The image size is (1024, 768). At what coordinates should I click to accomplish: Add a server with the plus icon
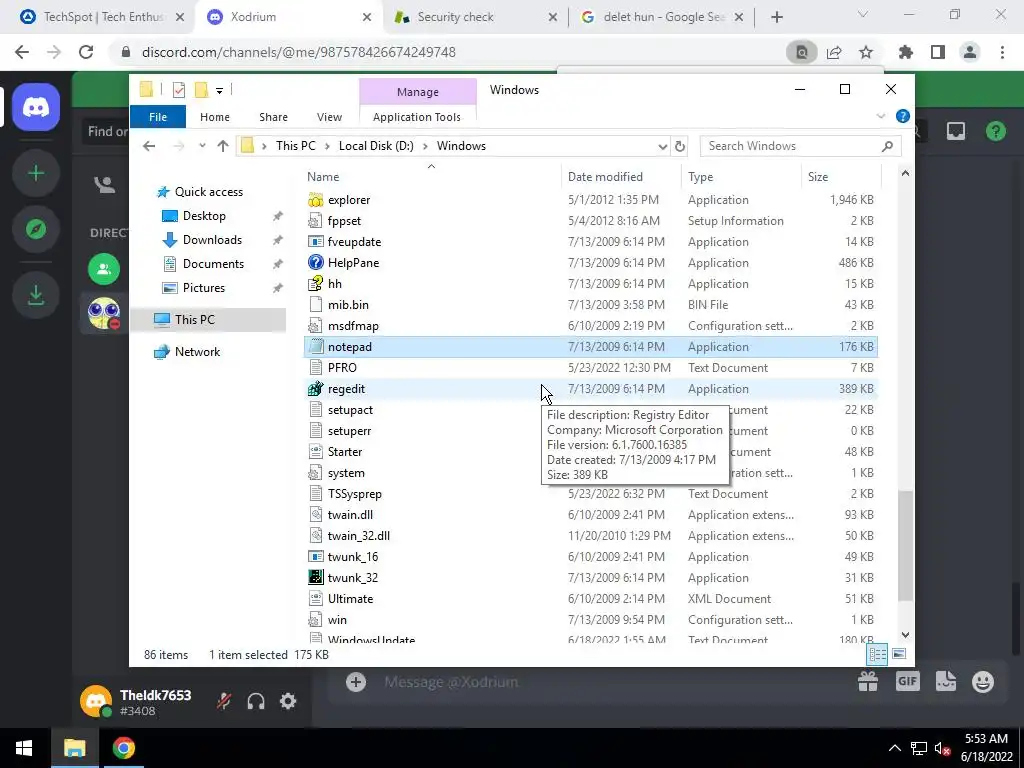pos(36,173)
